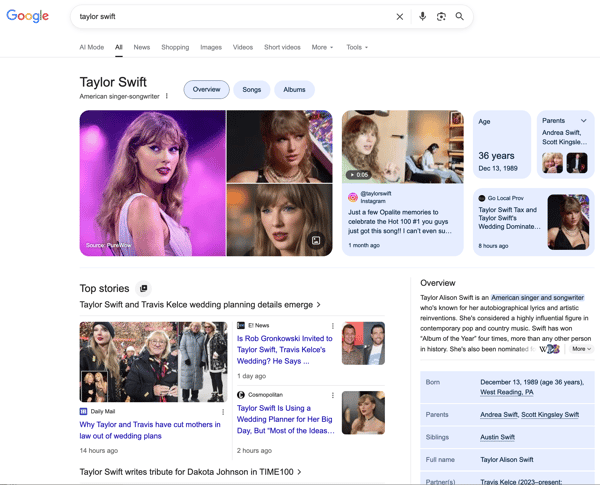
Task: Open the Opalite memories Instagram post text
Action: 400,222
